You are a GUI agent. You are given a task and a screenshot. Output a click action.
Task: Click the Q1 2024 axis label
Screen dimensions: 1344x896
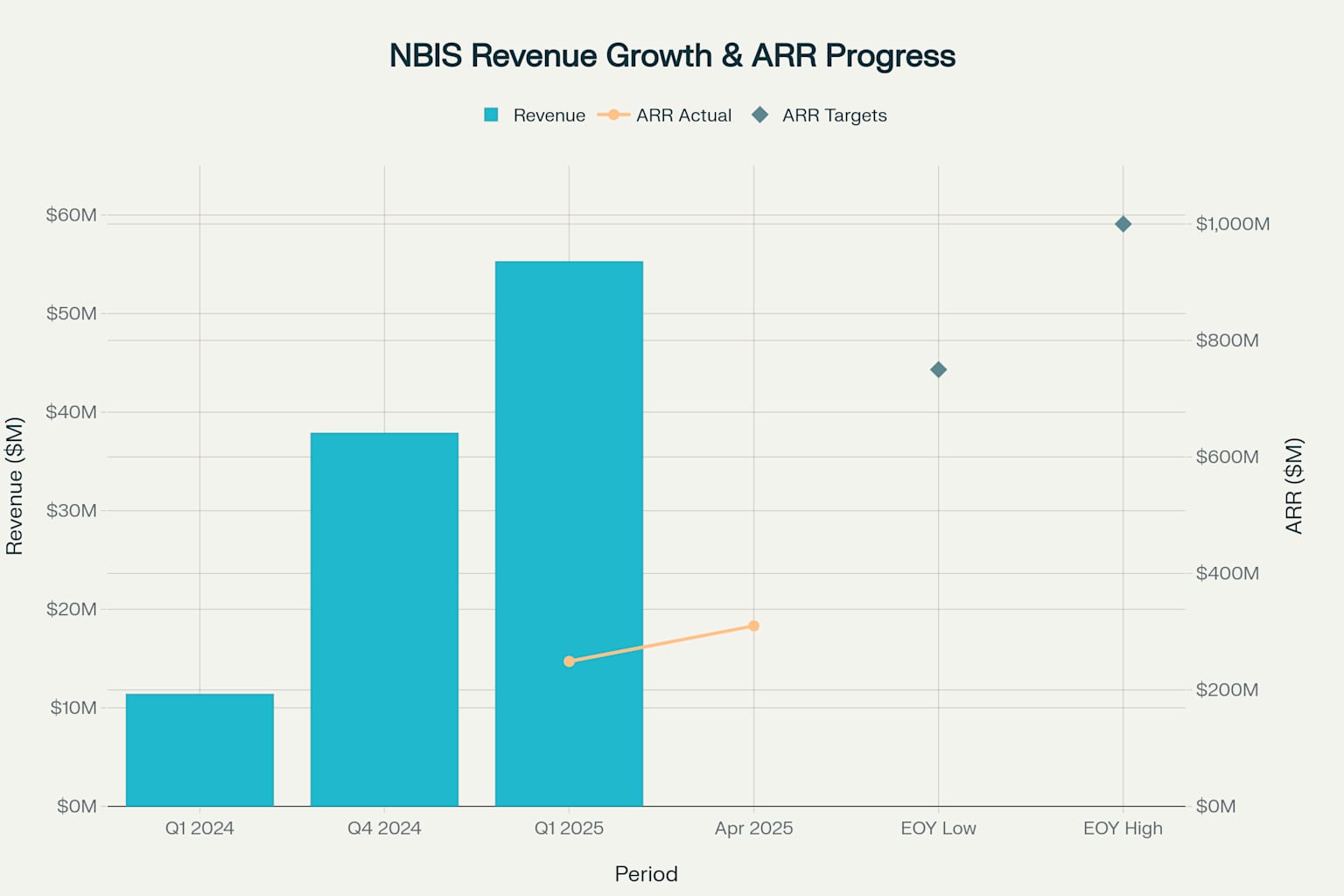tap(199, 828)
